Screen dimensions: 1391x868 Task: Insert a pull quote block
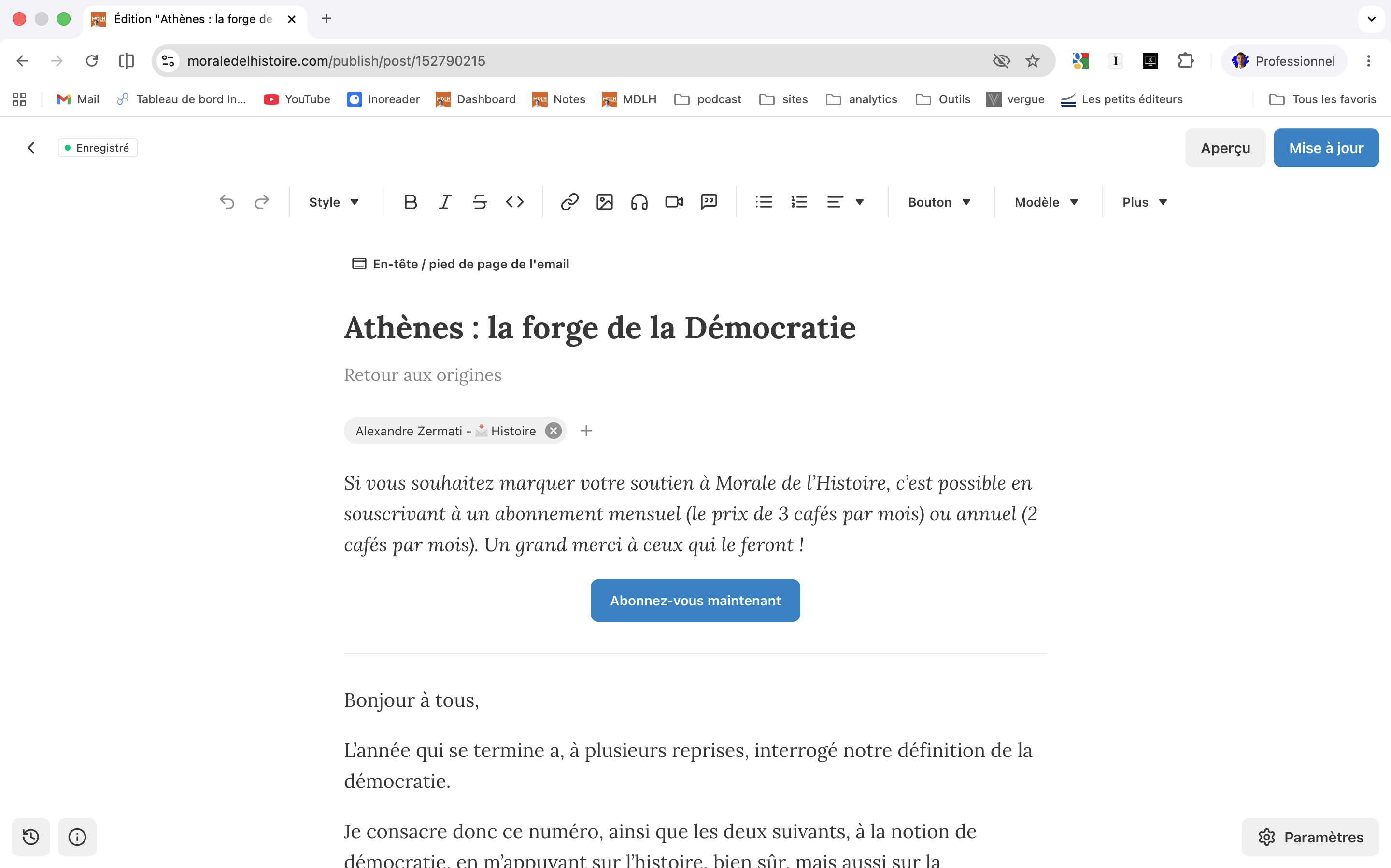coord(710,202)
